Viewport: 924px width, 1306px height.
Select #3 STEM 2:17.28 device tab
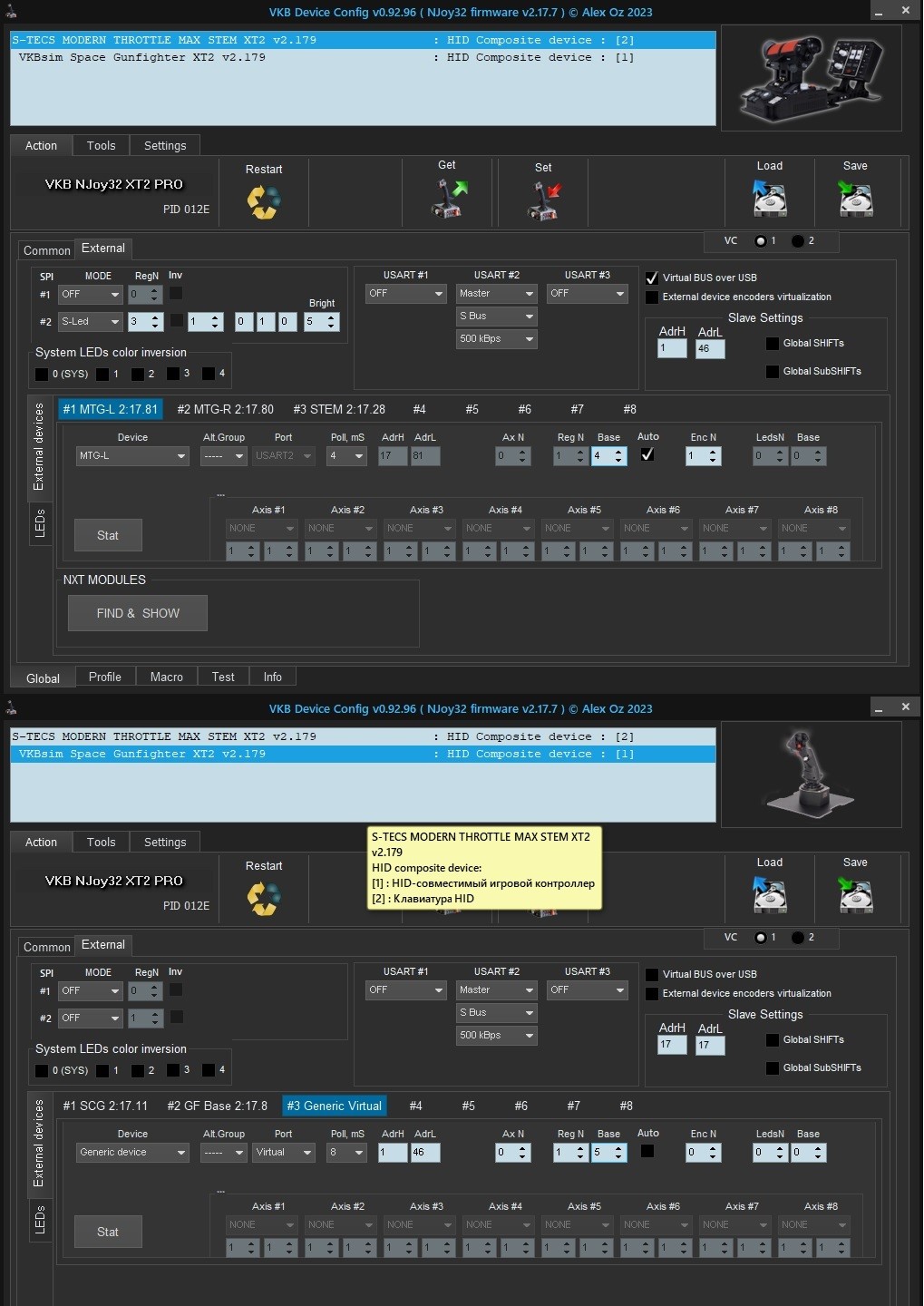coord(338,409)
